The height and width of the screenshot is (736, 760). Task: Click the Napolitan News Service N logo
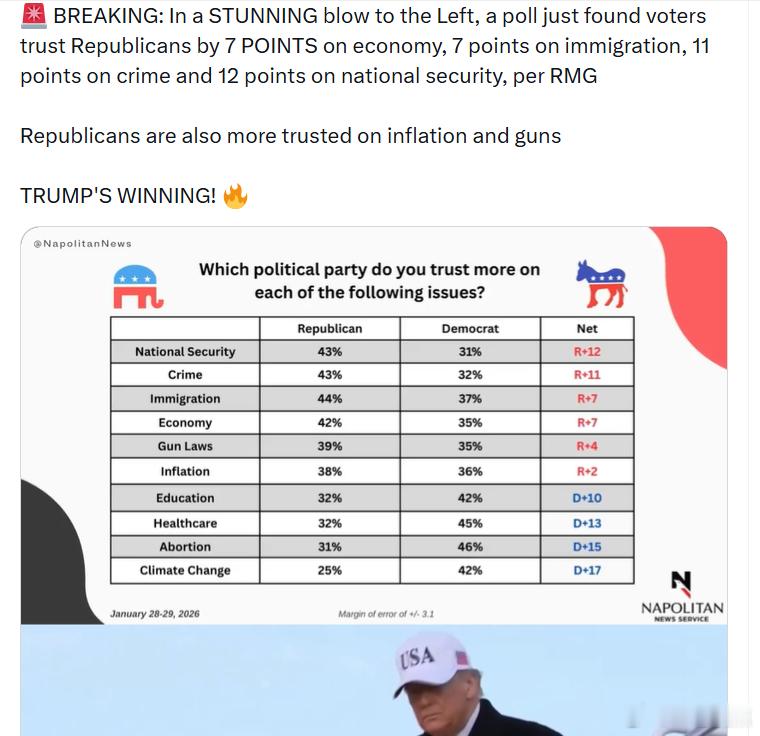tap(681, 583)
